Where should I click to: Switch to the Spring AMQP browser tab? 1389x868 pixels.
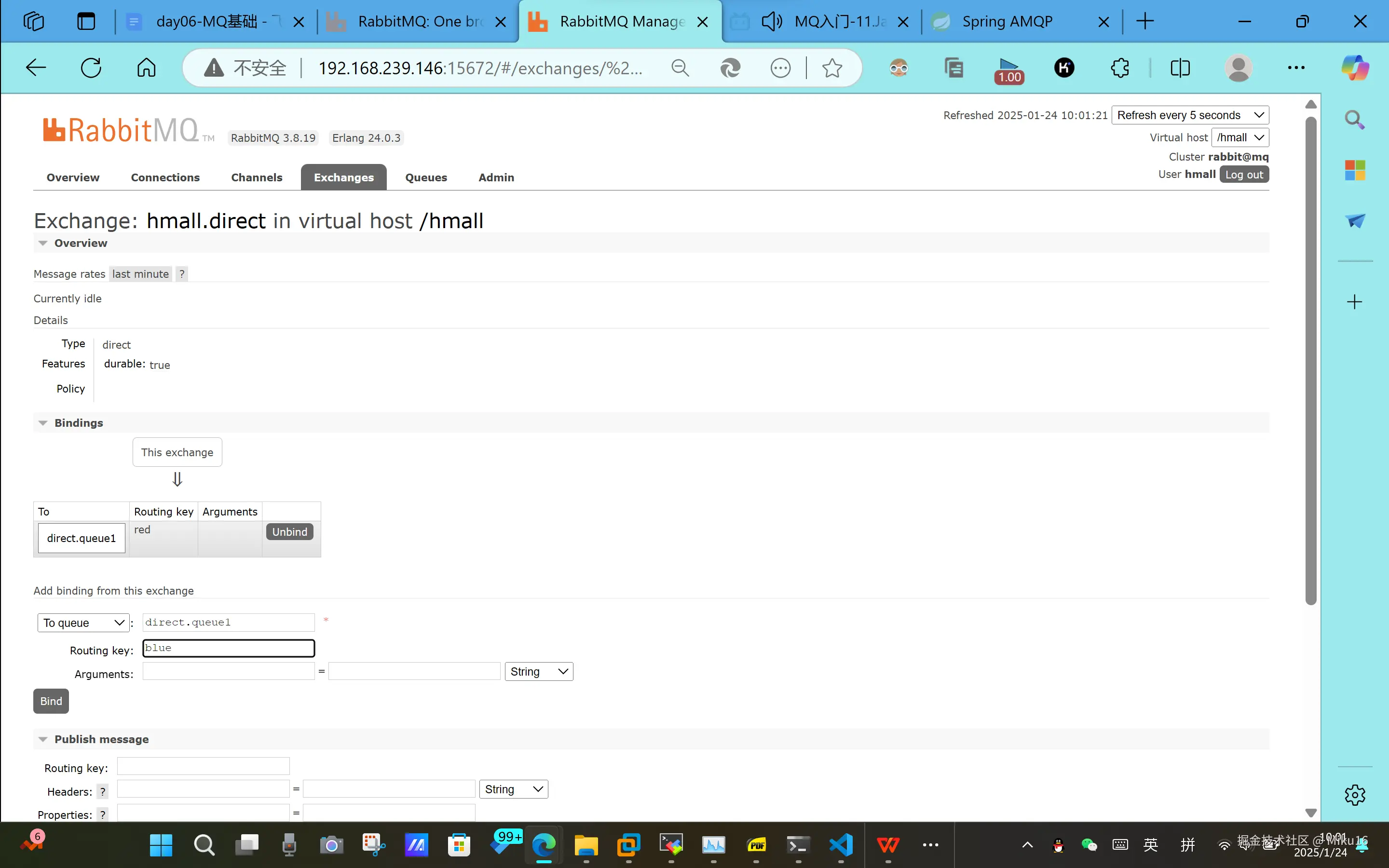click(x=1008, y=21)
